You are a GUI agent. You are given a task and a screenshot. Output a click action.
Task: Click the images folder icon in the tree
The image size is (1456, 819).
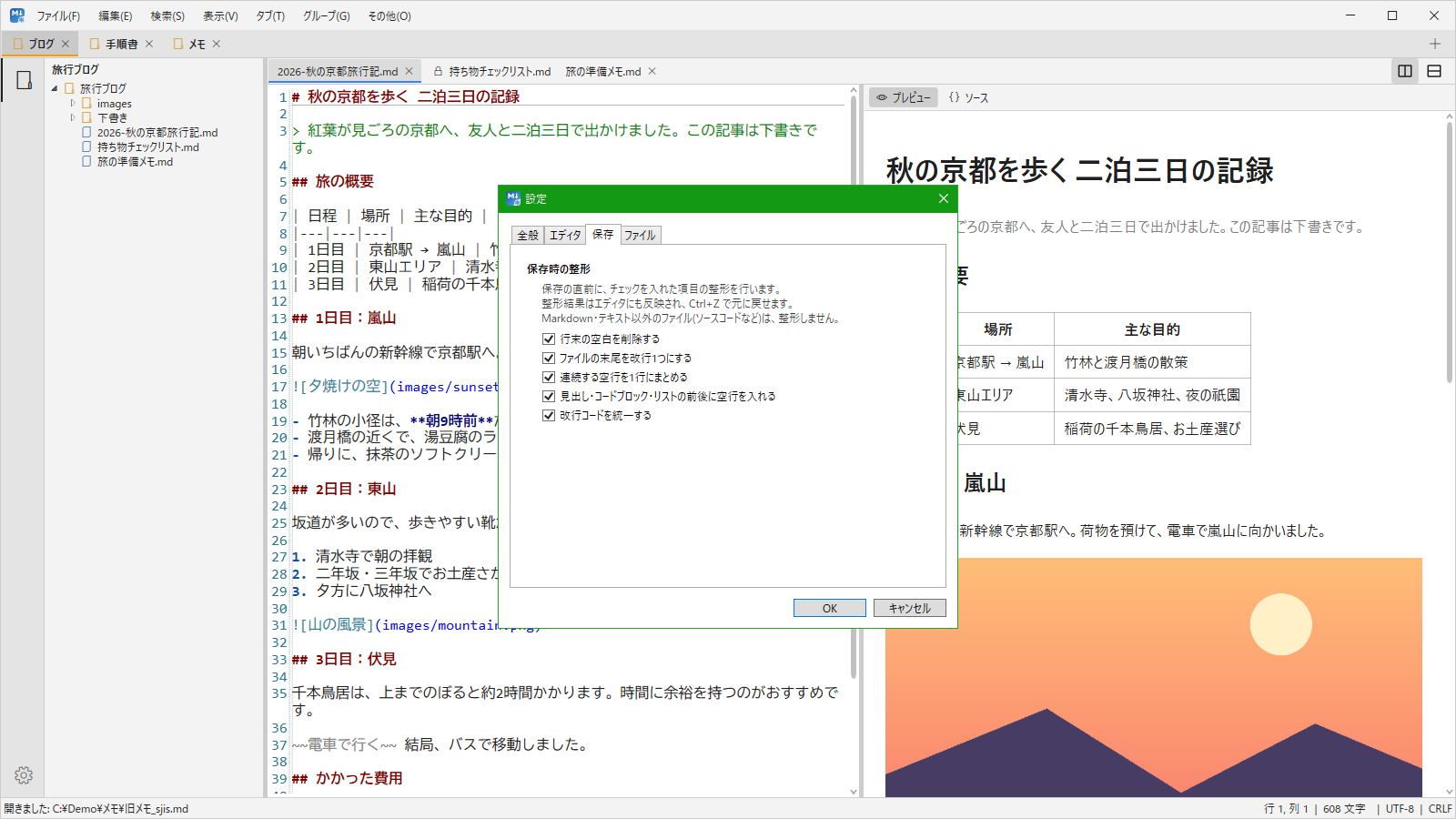pos(87,104)
